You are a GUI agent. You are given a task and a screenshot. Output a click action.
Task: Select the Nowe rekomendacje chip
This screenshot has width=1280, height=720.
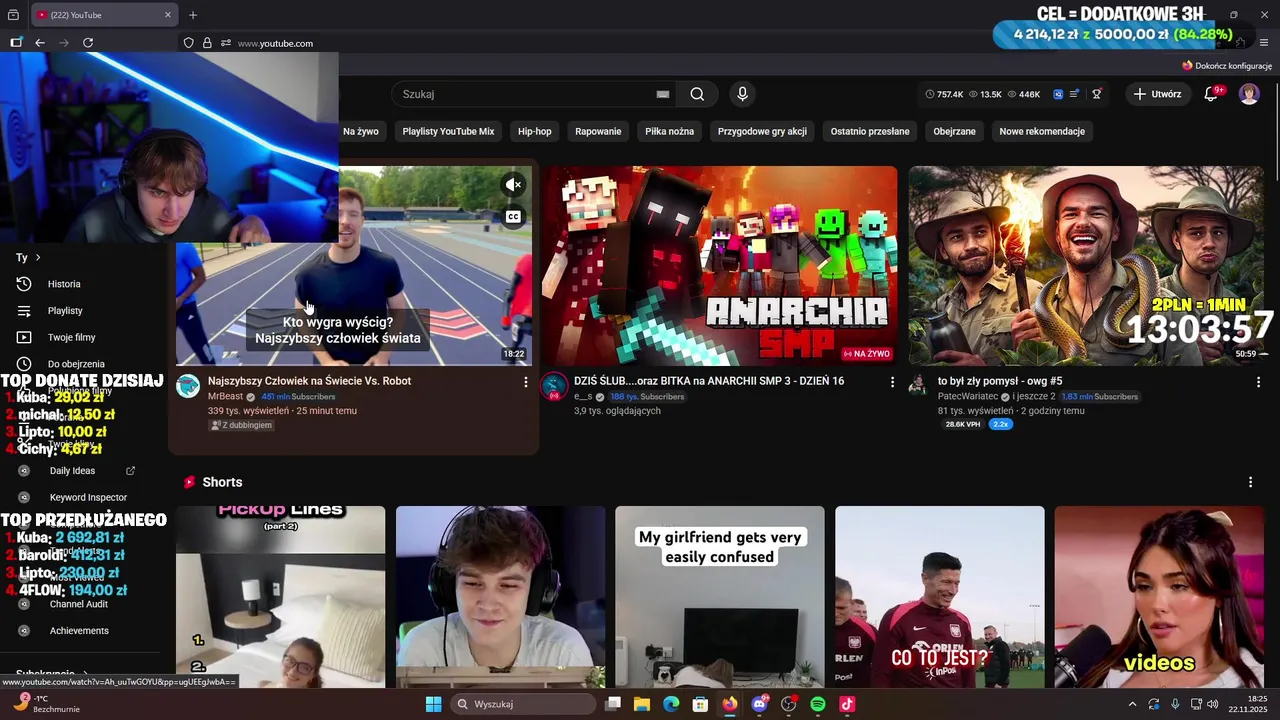pos(1042,131)
